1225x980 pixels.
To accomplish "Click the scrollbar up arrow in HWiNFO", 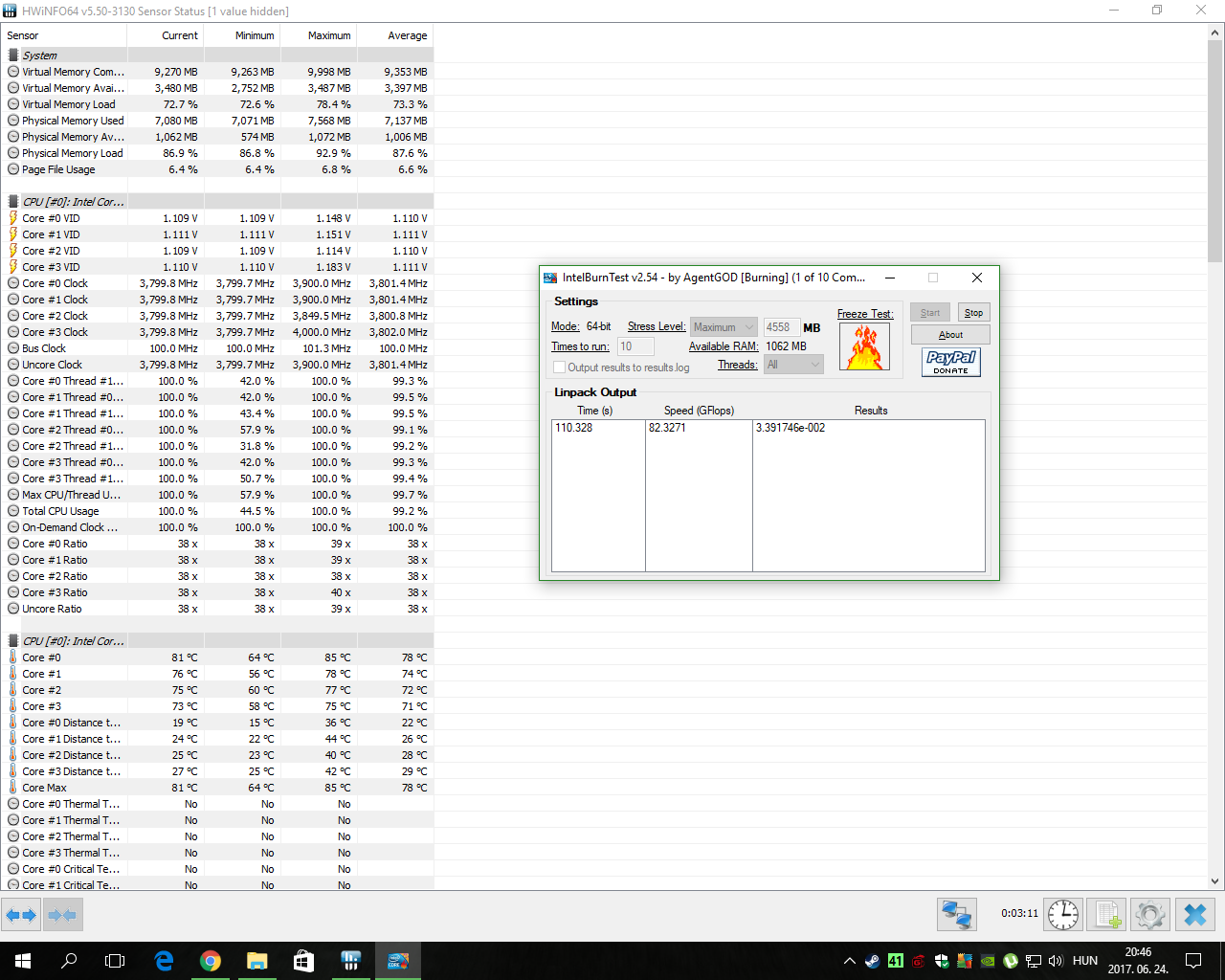I will point(1215,32).
